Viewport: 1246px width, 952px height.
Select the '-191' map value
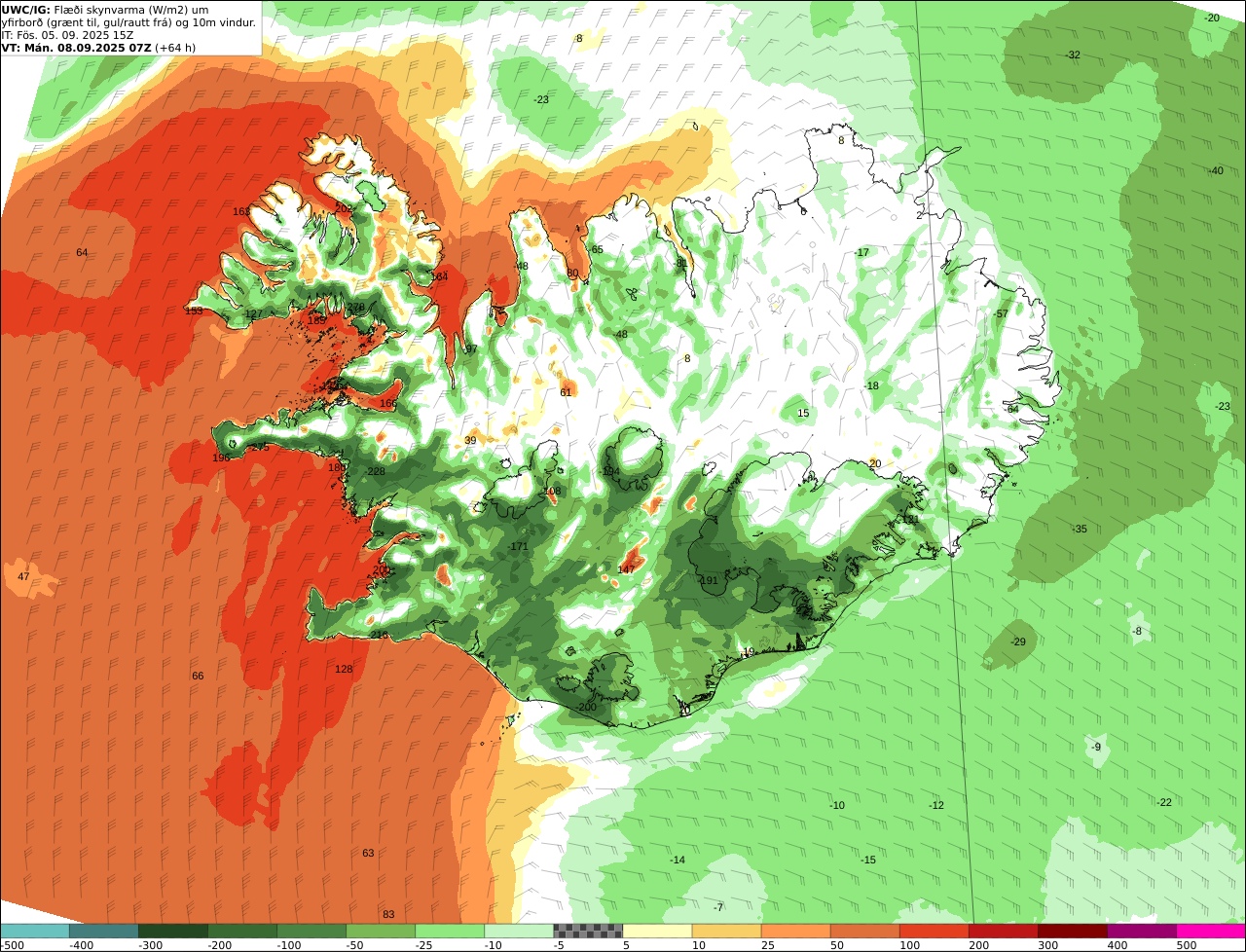(708, 581)
